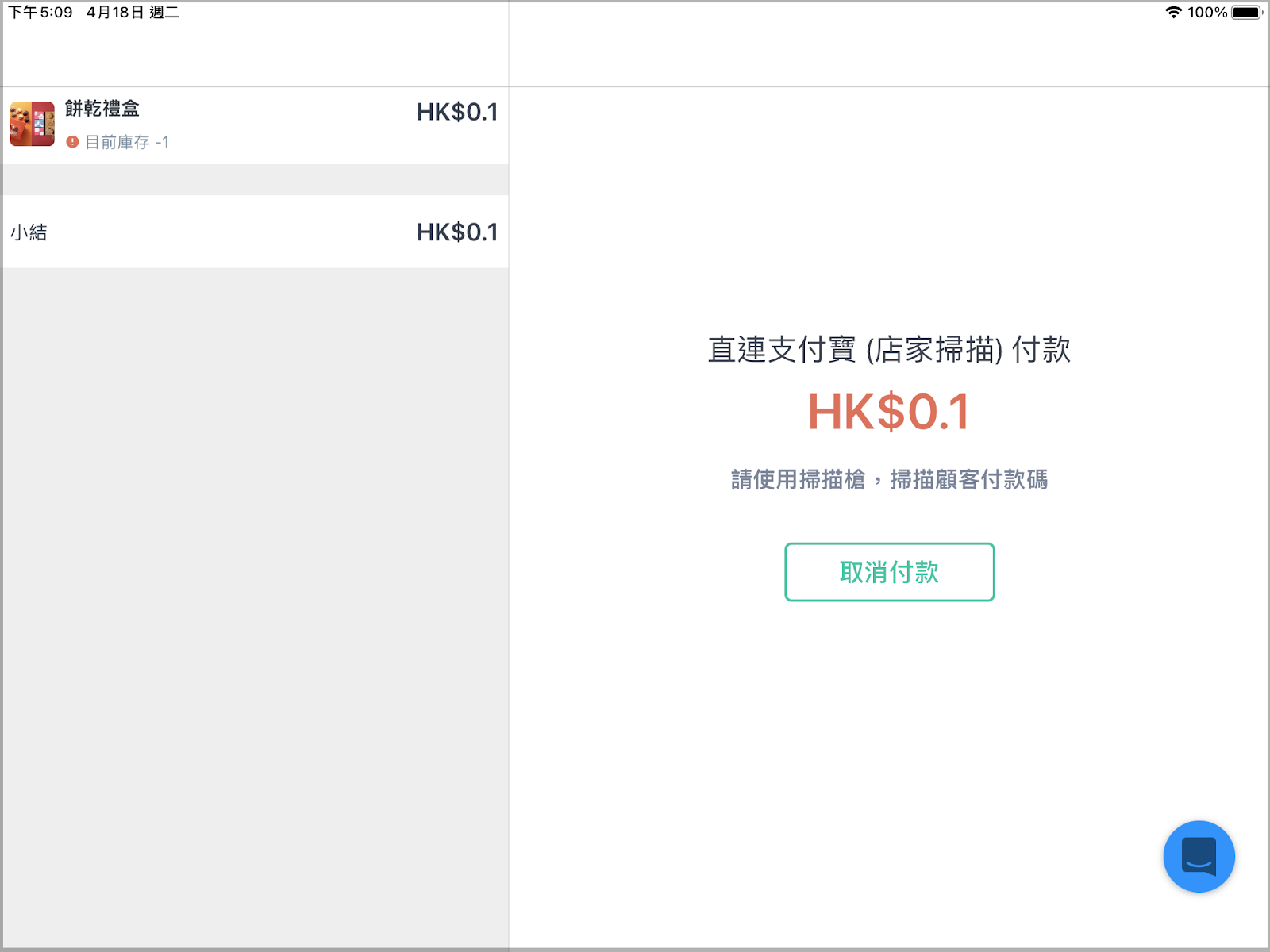The width and height of the screenshot is (1270, 952).
Task: Click the red stock warning icon
Action: (72, 142)
